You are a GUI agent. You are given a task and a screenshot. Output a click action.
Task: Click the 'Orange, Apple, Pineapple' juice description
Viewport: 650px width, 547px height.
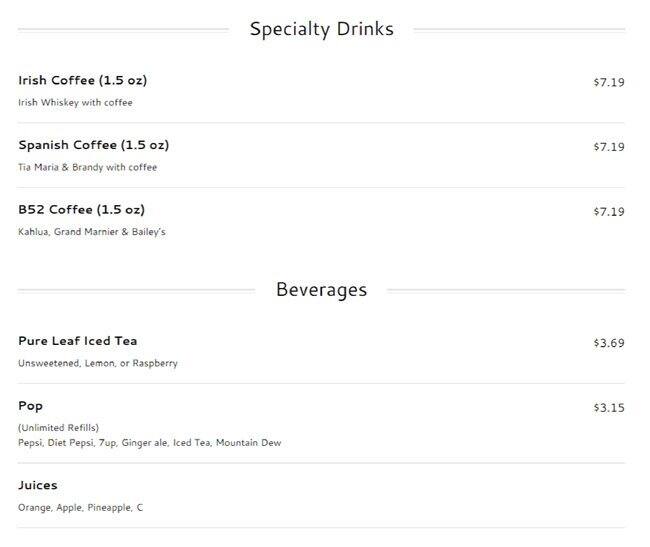pyautogui.click(x=80, y=508)
